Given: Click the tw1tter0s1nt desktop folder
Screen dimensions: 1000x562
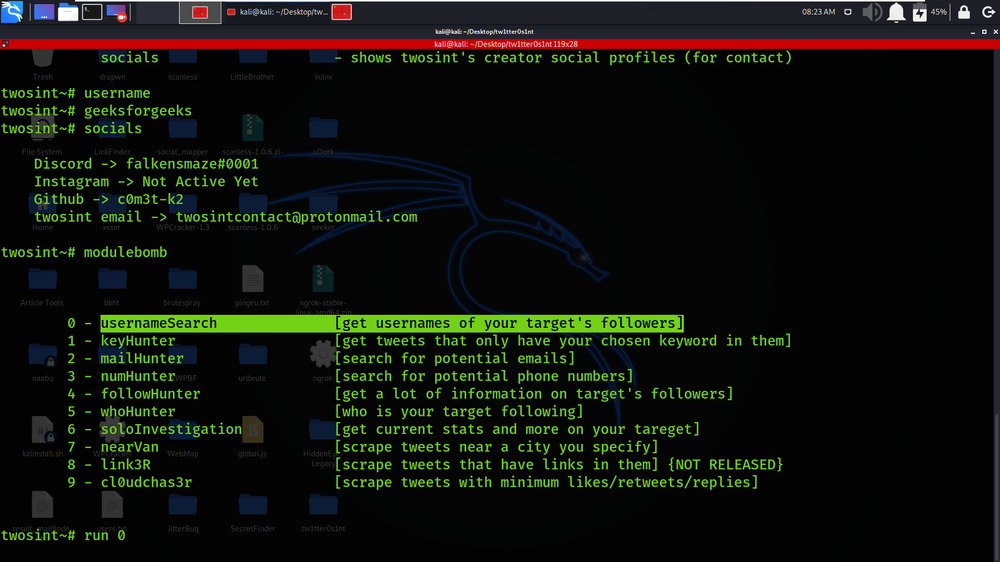Looking at the screenshot, I should 323,513.
